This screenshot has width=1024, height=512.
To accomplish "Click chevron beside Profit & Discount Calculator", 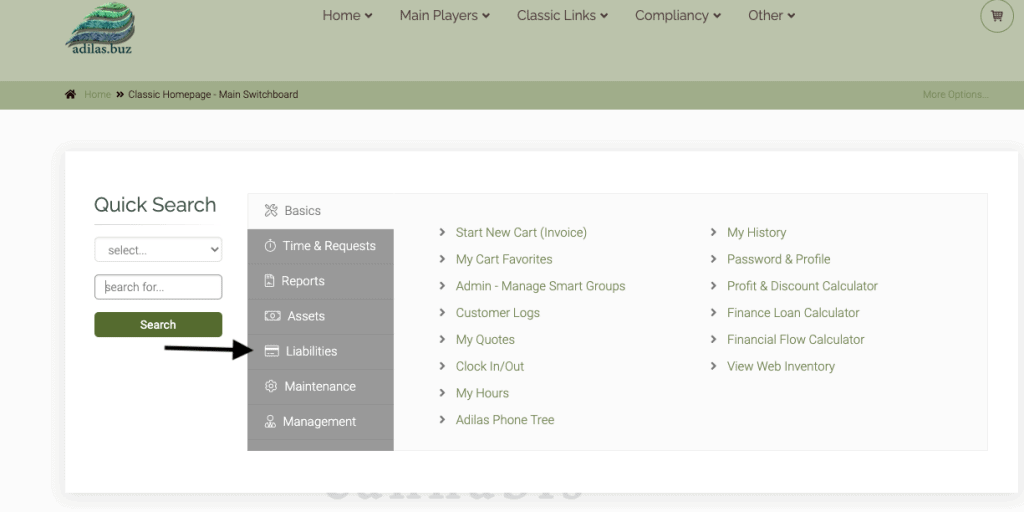I will 713,285.
